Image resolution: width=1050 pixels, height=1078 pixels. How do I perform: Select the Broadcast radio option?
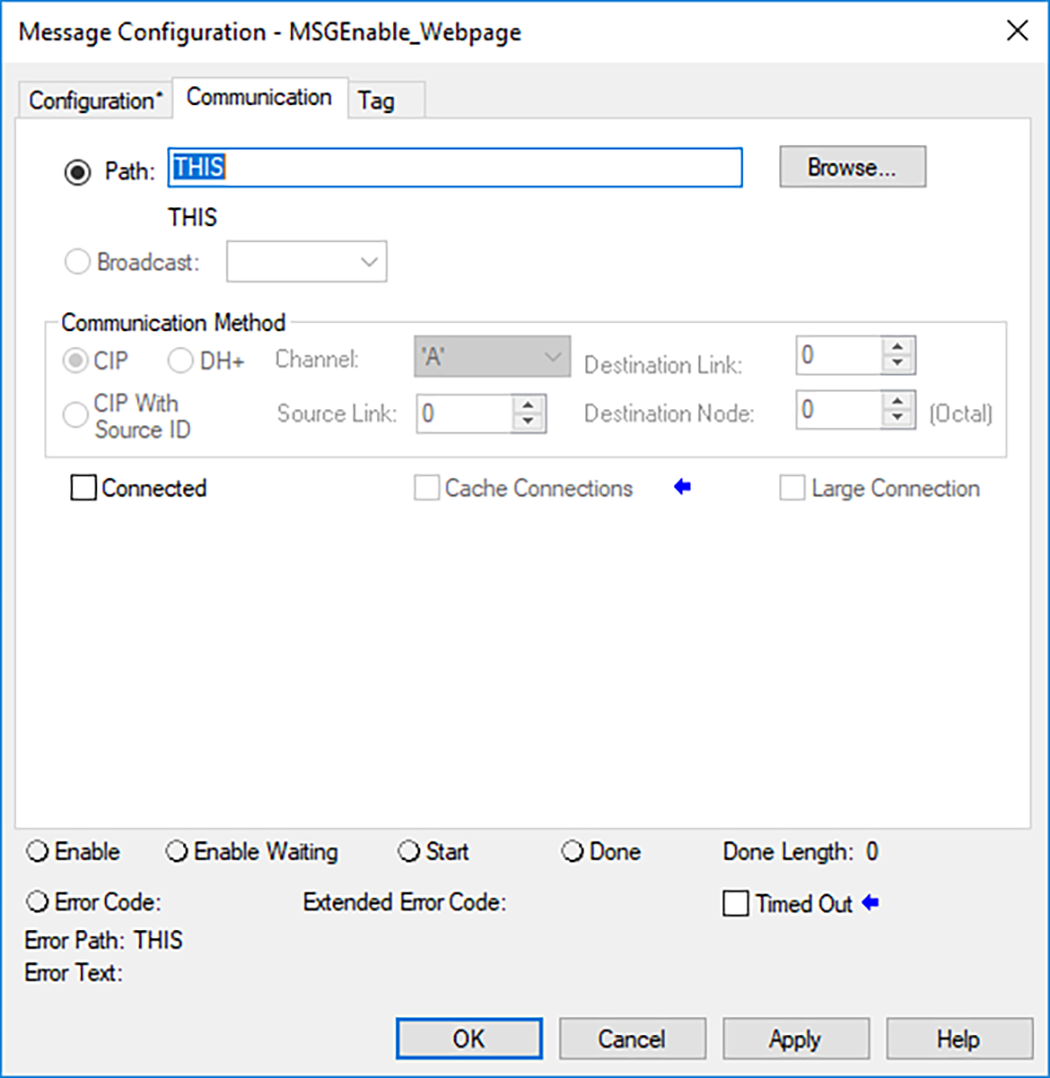click(x=77, y=261)
